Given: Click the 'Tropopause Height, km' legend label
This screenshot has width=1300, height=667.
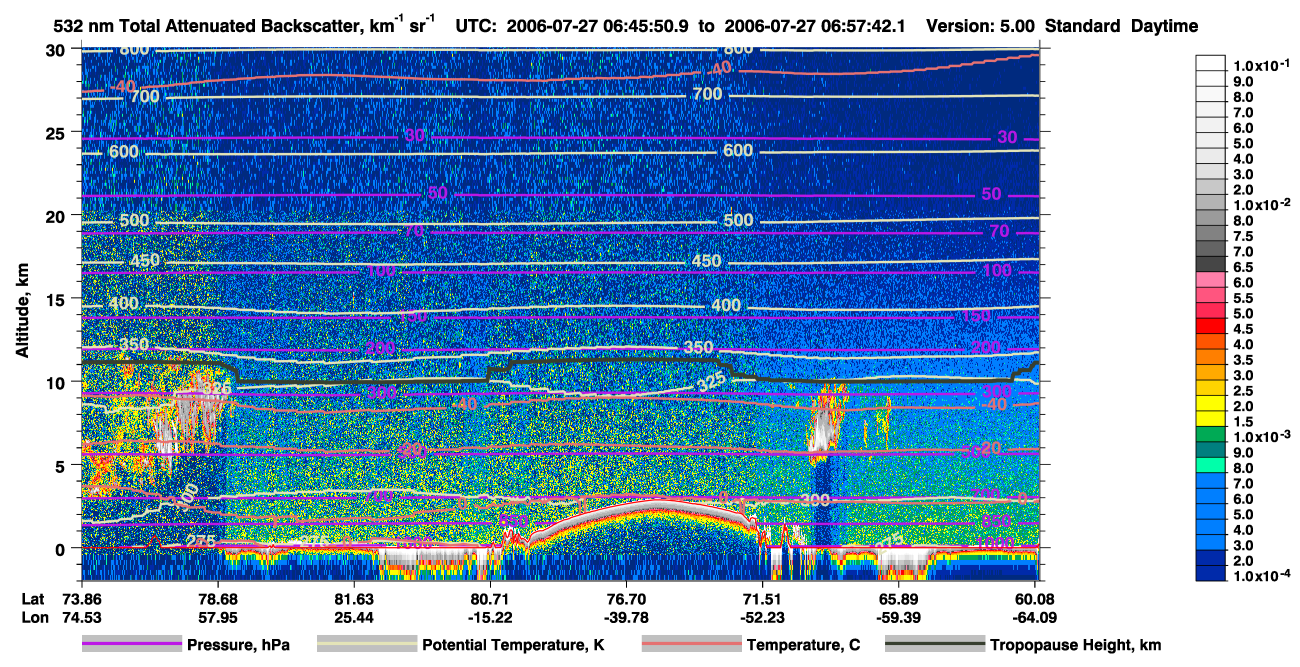Looking at the screenshot, I should tap(1076, 645).
